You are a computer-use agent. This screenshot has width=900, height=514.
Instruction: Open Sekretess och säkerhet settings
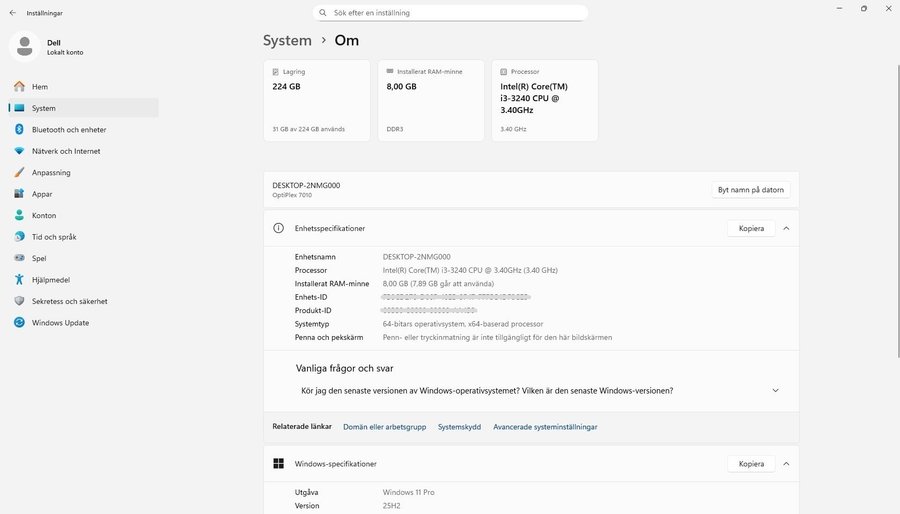tap(69, 301)
